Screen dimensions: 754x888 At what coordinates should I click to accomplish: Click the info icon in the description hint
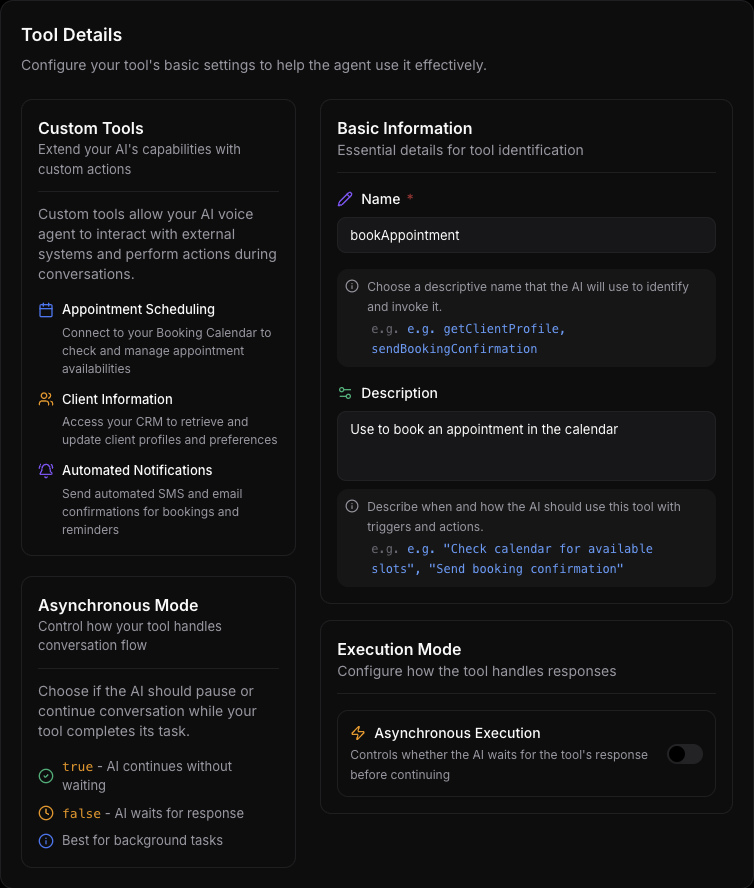(x=352, y=506)
